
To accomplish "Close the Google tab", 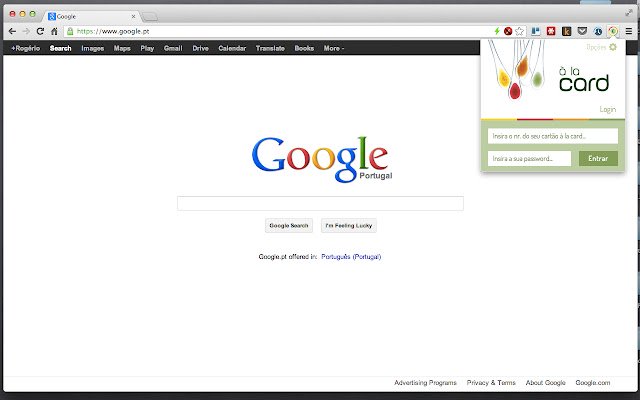I will point(133,16).
